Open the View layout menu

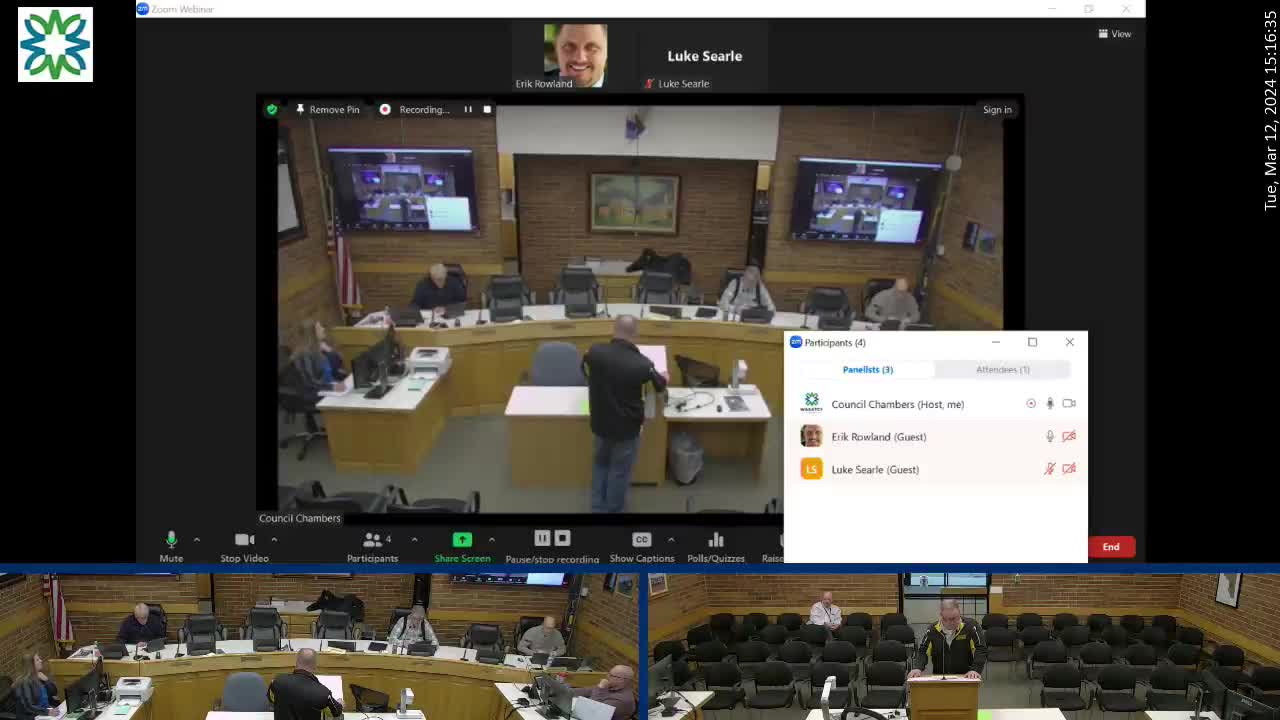[1115, 34]
